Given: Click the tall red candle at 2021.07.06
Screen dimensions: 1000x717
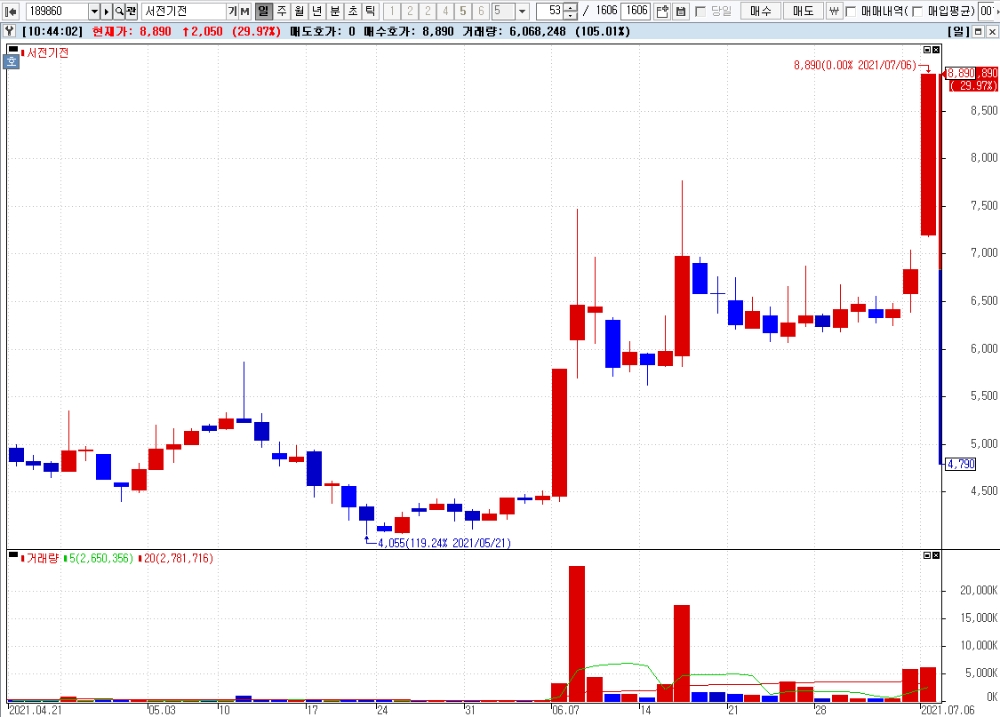Looking at the screenshot, I should (928, 154).
